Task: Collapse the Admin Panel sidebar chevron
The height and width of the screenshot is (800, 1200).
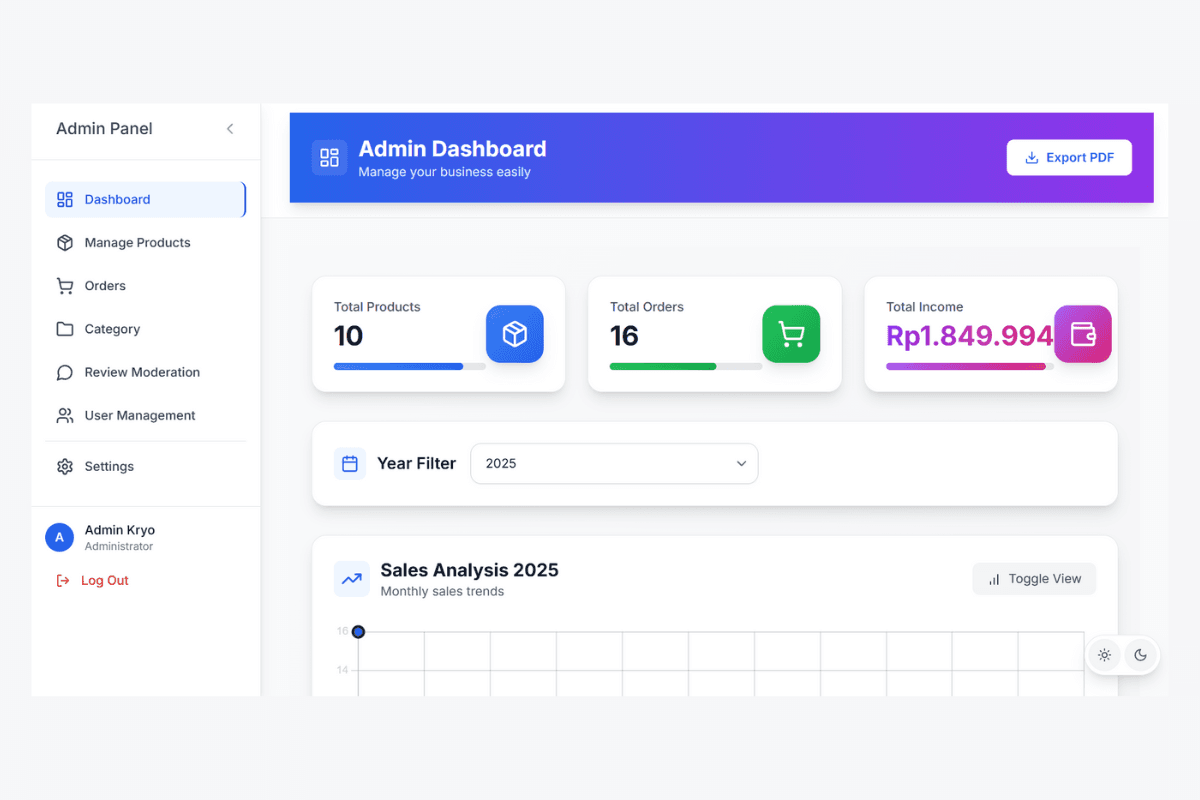Action: coord(230,129)
